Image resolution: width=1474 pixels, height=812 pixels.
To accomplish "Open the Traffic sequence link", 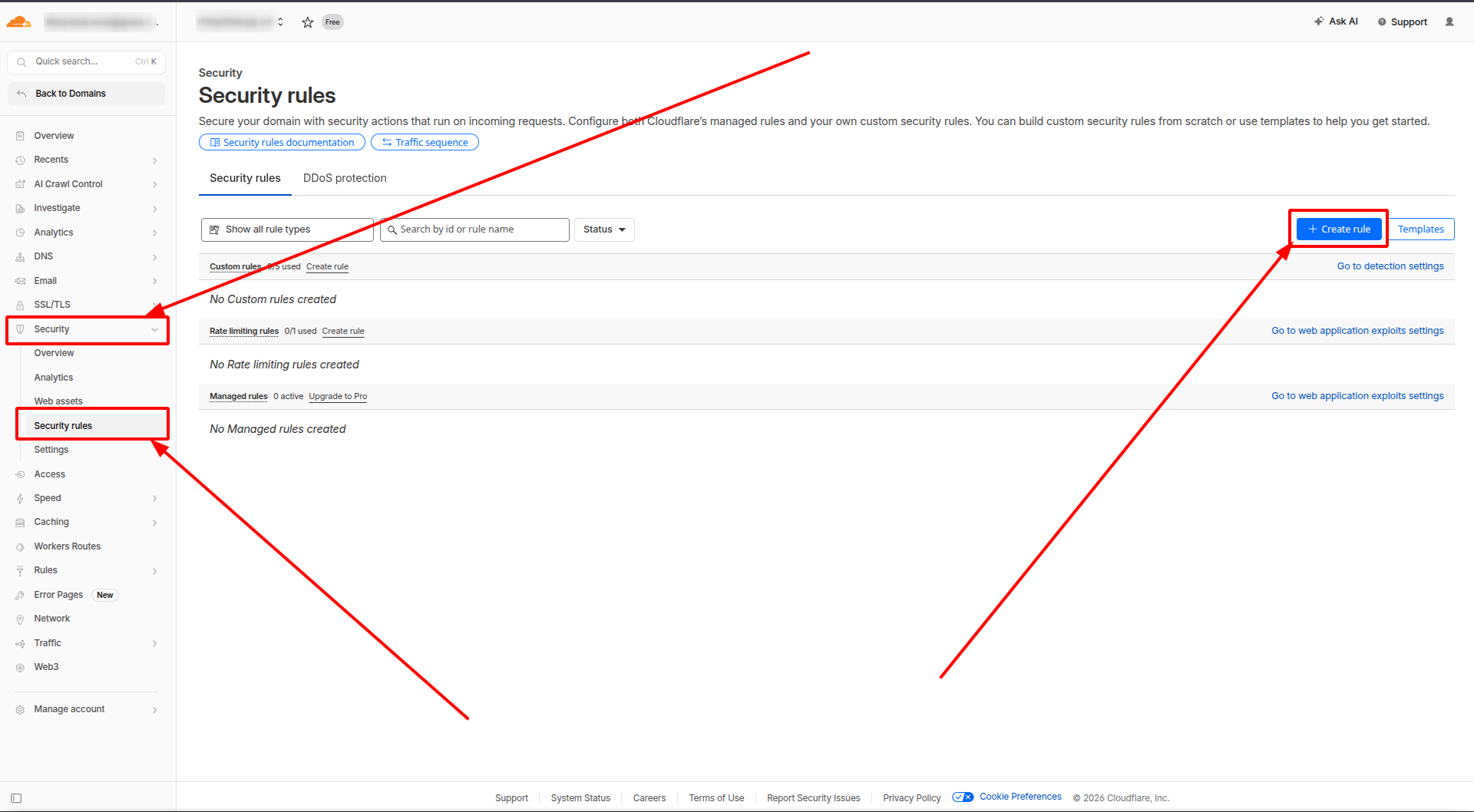I will tap(425, 142).
